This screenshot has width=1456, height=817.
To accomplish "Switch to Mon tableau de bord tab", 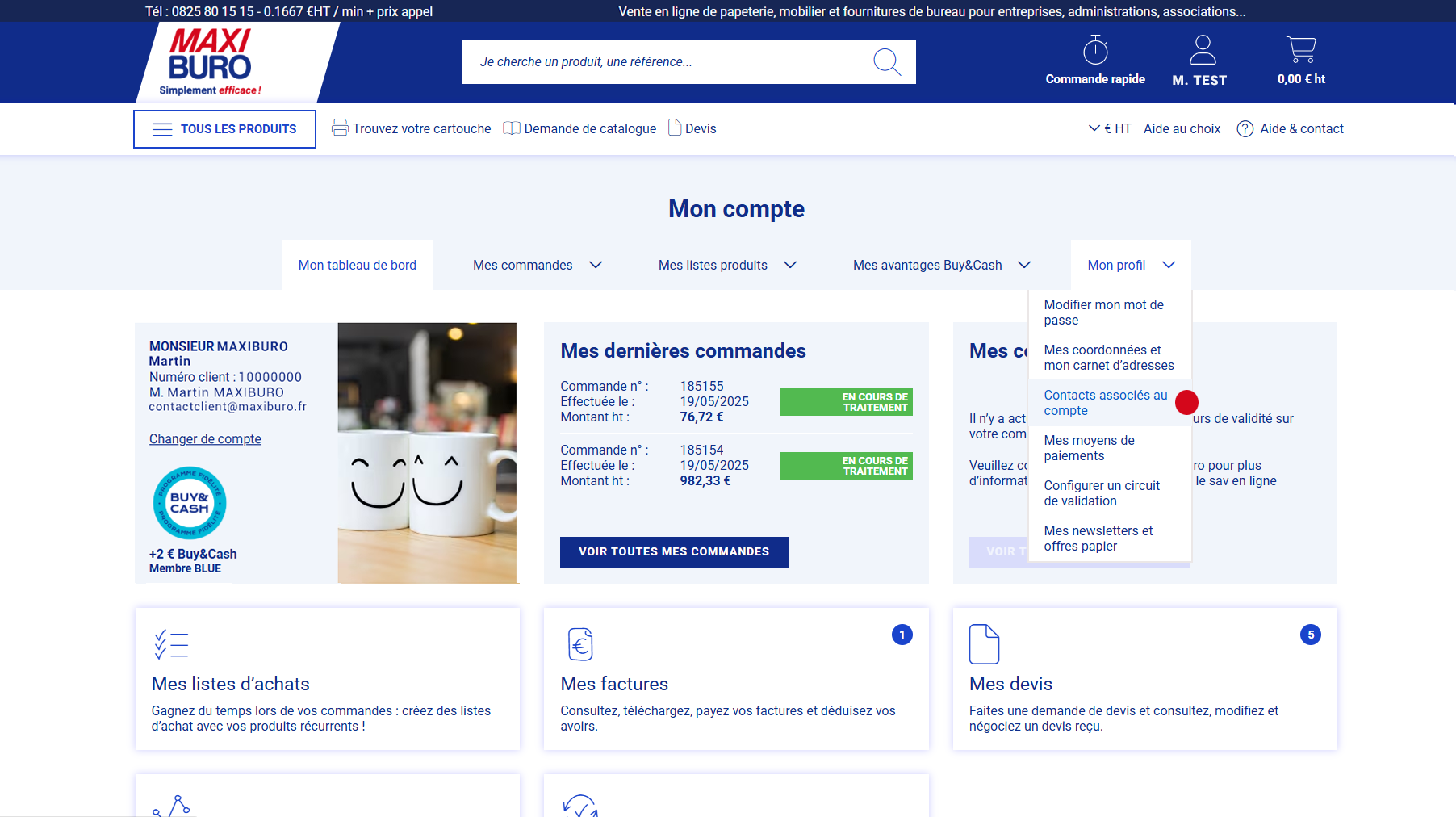I will [x=358, y=265].
